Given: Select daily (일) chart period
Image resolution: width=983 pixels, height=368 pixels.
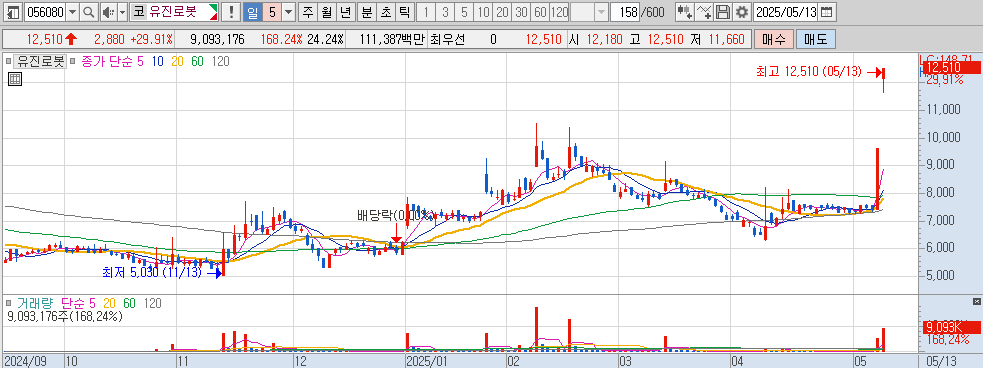Looking at the screenshot, I should [252, 11].
